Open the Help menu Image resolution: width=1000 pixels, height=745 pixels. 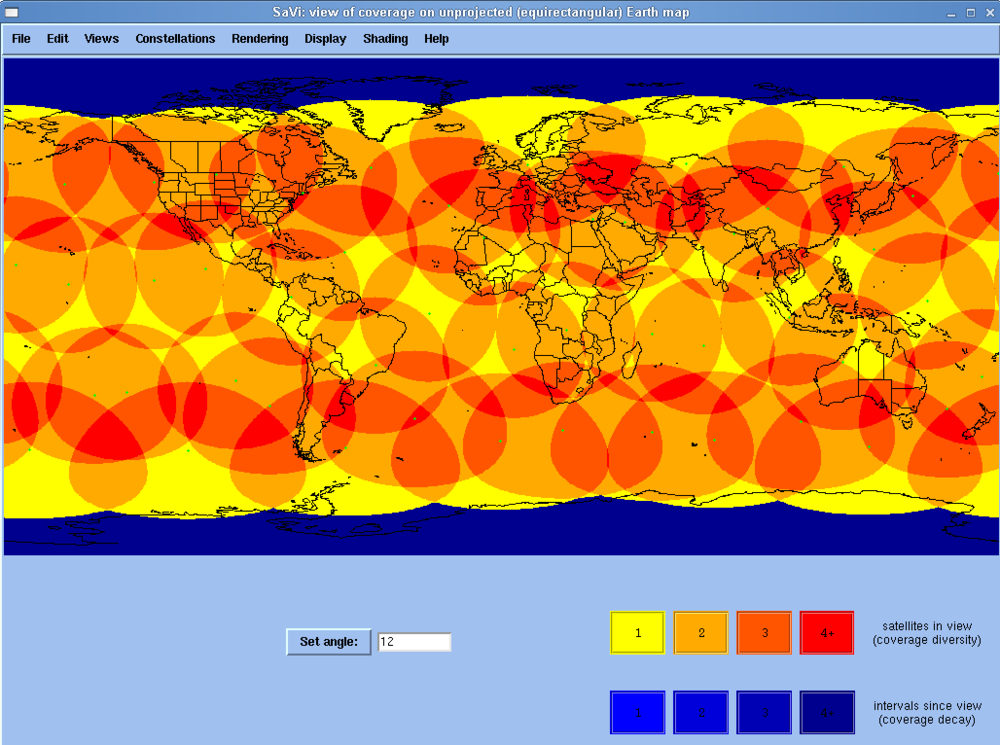click(x=436, y=39)
